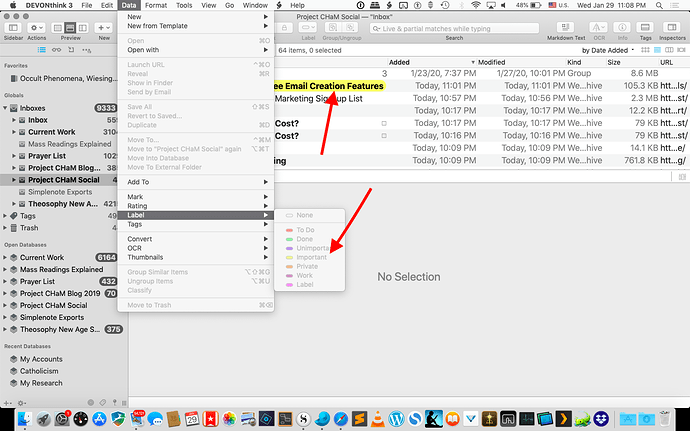Open the OCR toolbar dropdown
Viewport: 690px width, 431px height.
(599, 27)
